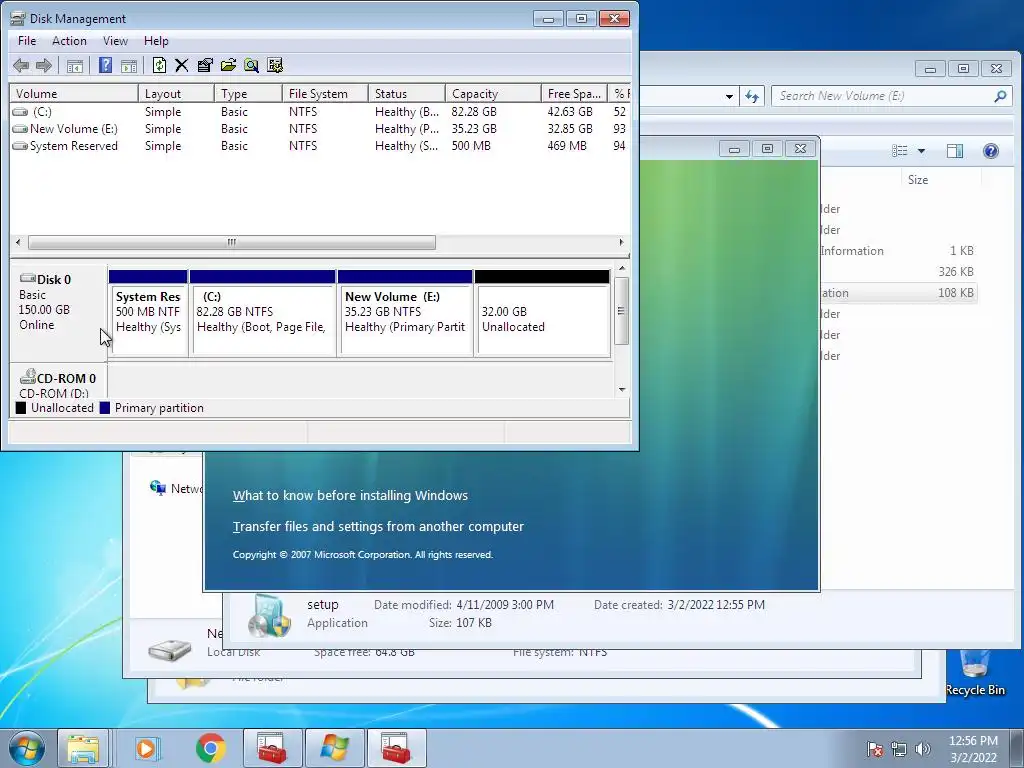This screenshot has width=1024, height=768.
Task: Select the (C:) 82.28 GB partition block
Action: [263, 313]
